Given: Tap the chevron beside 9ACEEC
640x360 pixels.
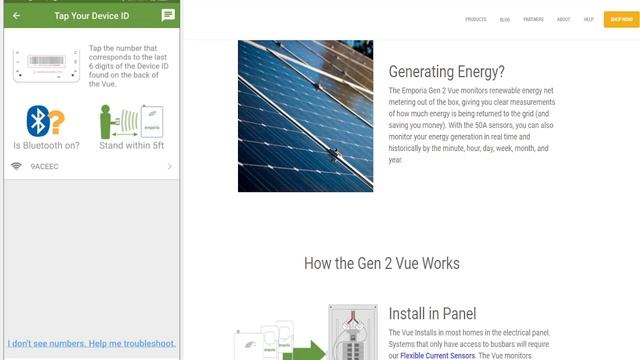Looking at the screenshot, I should [x=169, y=167].
